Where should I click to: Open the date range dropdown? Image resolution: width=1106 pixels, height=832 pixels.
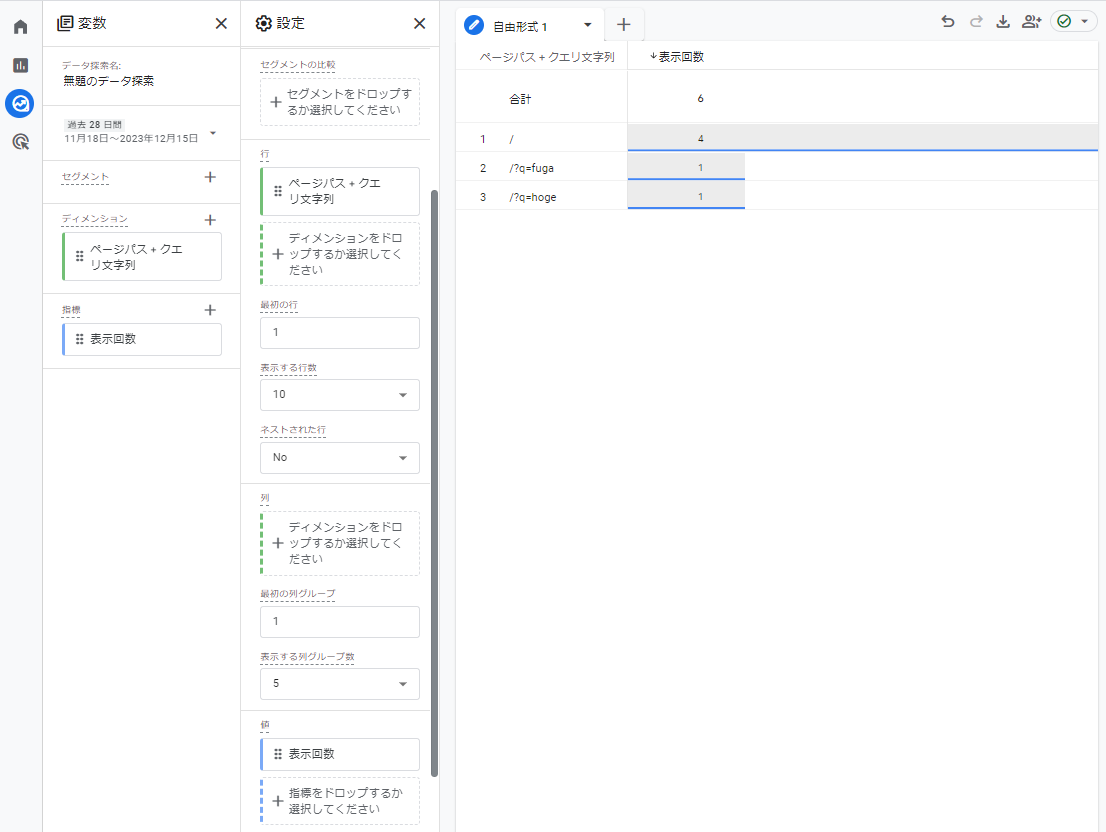pos(213,133)
